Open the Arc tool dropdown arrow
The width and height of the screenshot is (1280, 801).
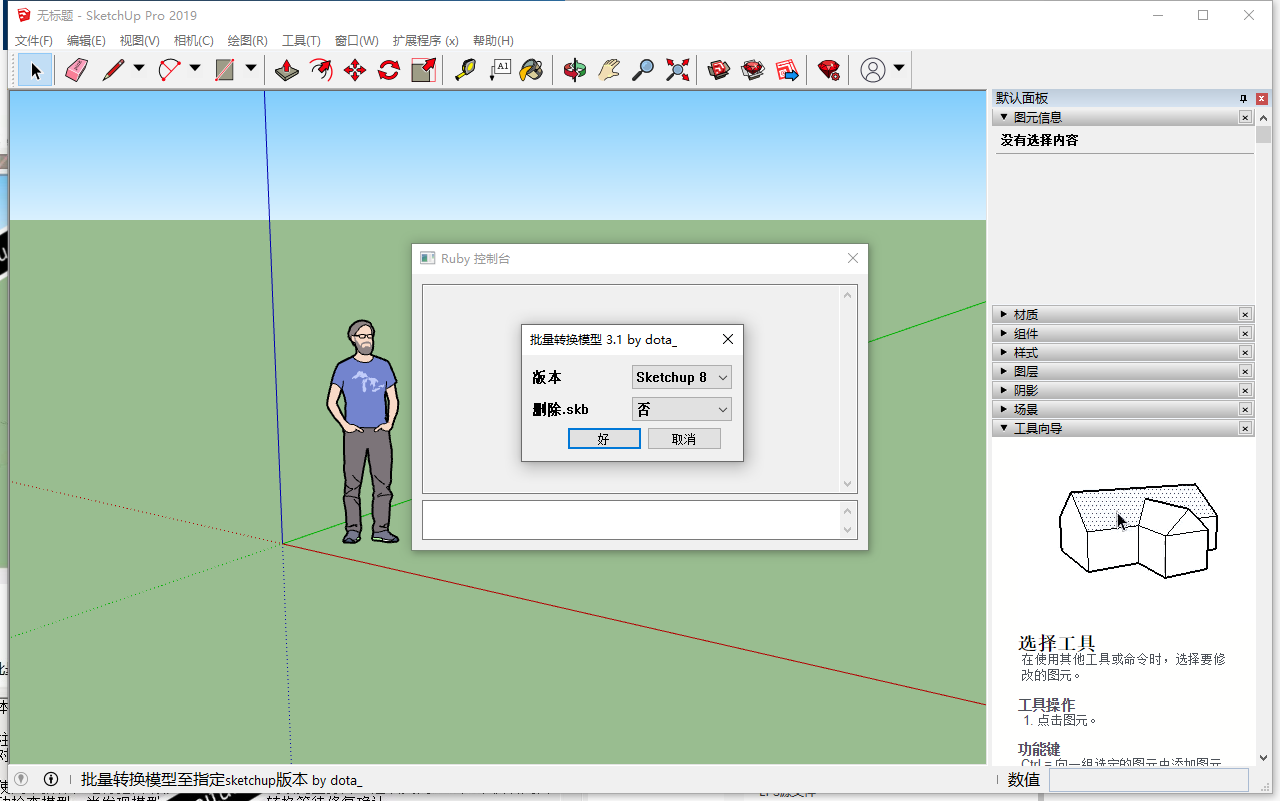tap(195, 69)
